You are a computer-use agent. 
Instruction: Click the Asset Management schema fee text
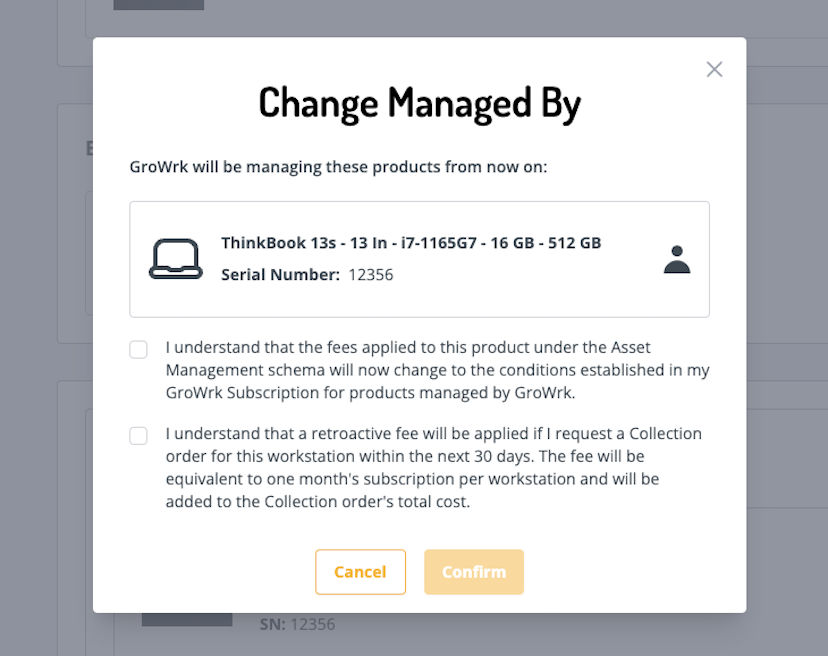tap(437, 370)
